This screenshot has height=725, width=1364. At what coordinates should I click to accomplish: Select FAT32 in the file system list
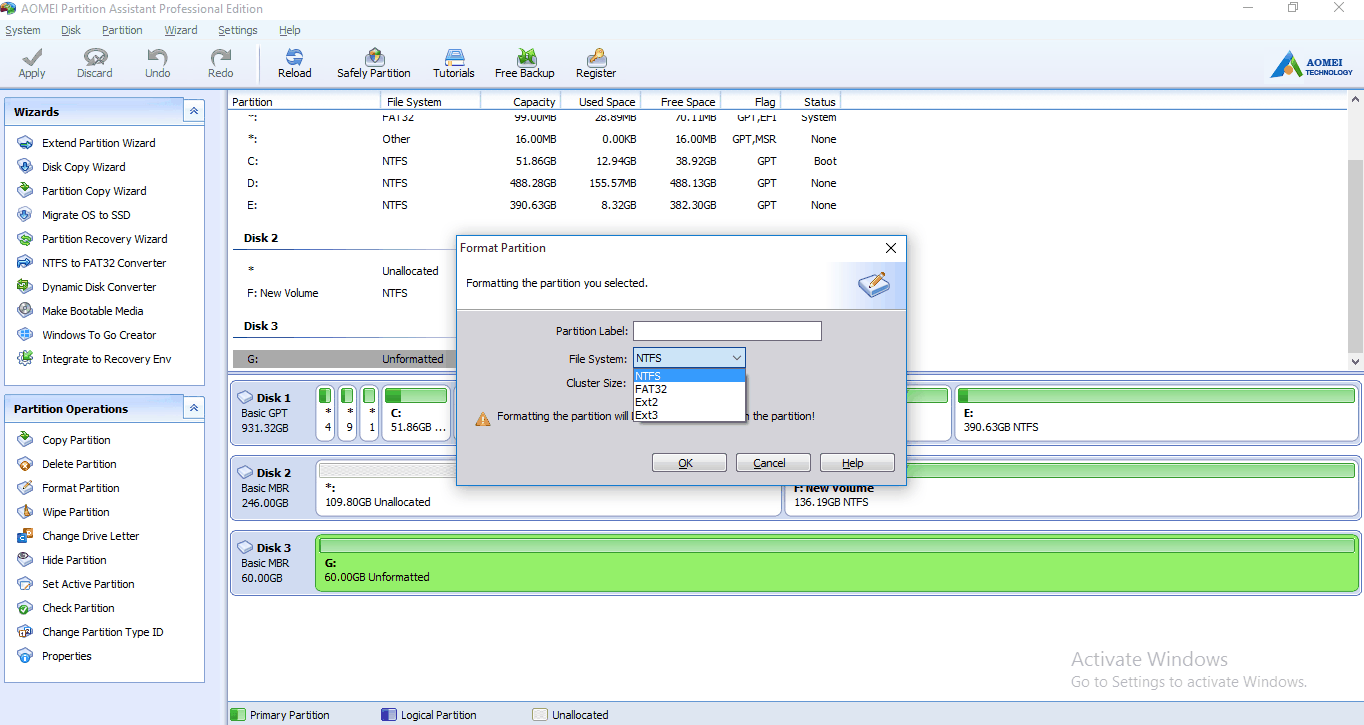pyautogui.click(x=689, y=389)
